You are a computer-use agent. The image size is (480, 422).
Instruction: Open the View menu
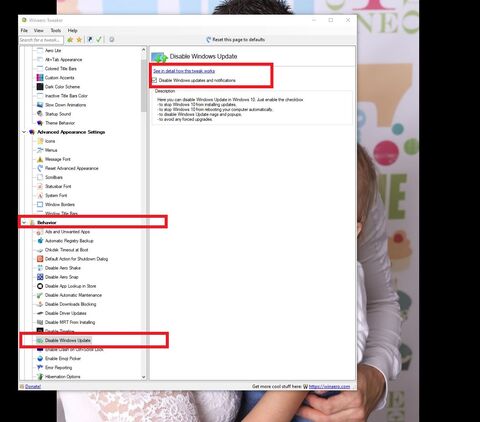point(39,30)
